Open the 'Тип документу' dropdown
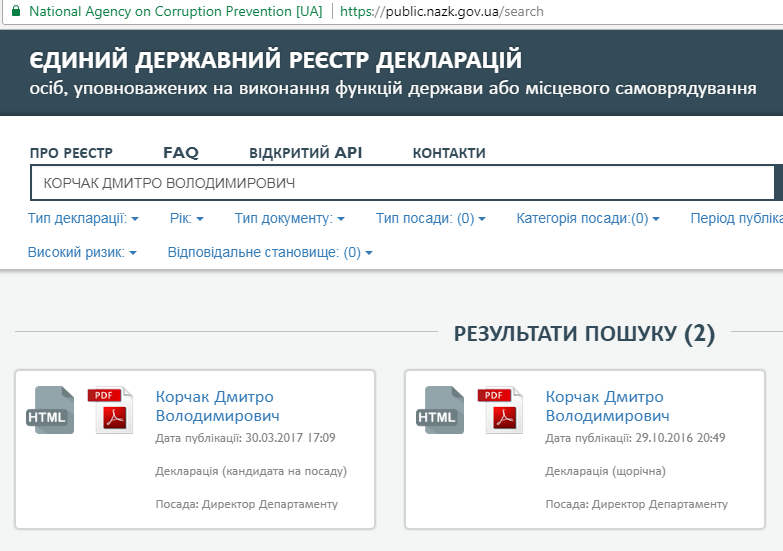Screen dimensions: 783x551 pyautogui.click(x=289, y=218)
